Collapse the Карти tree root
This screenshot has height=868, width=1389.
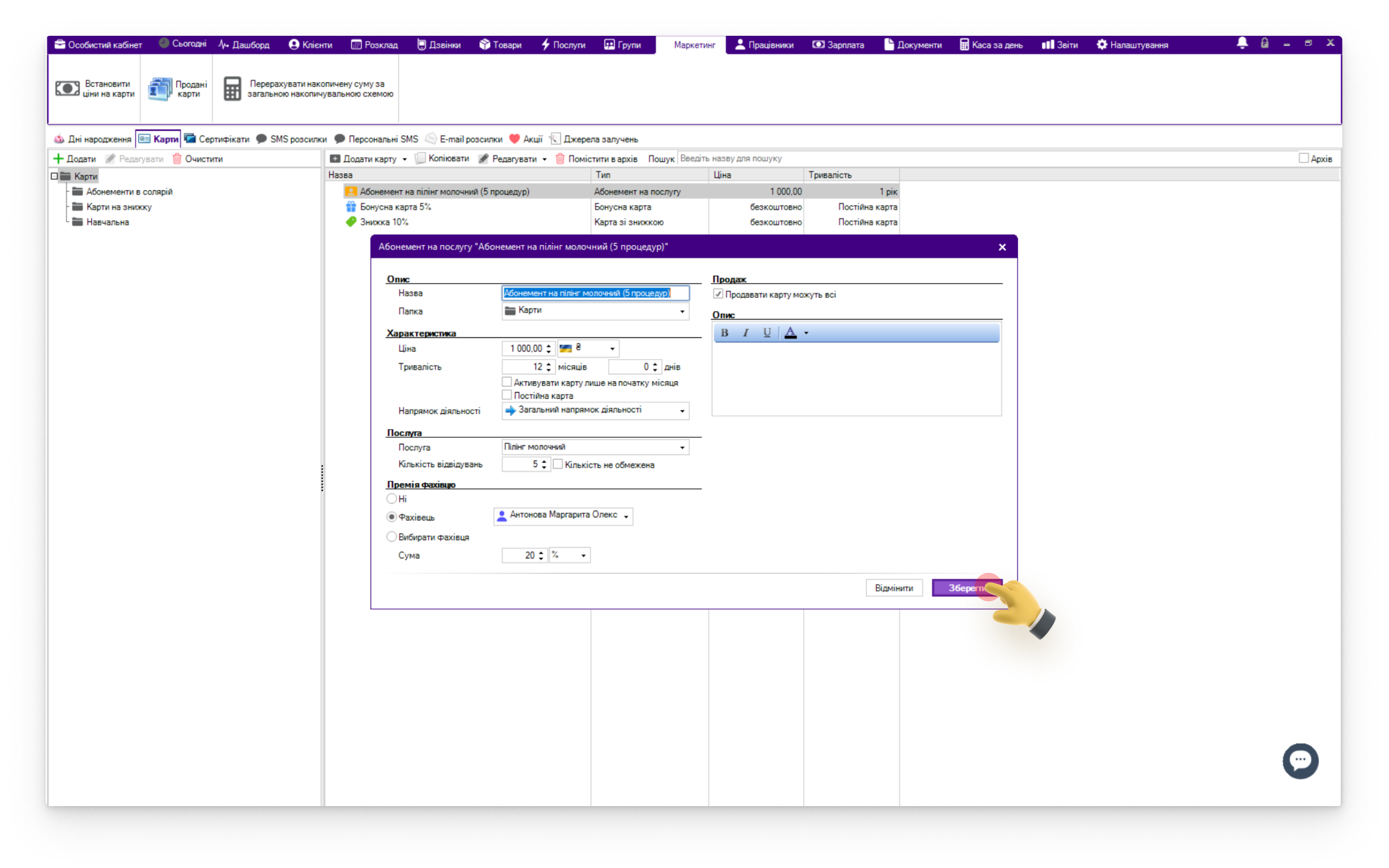pos(54,176)
